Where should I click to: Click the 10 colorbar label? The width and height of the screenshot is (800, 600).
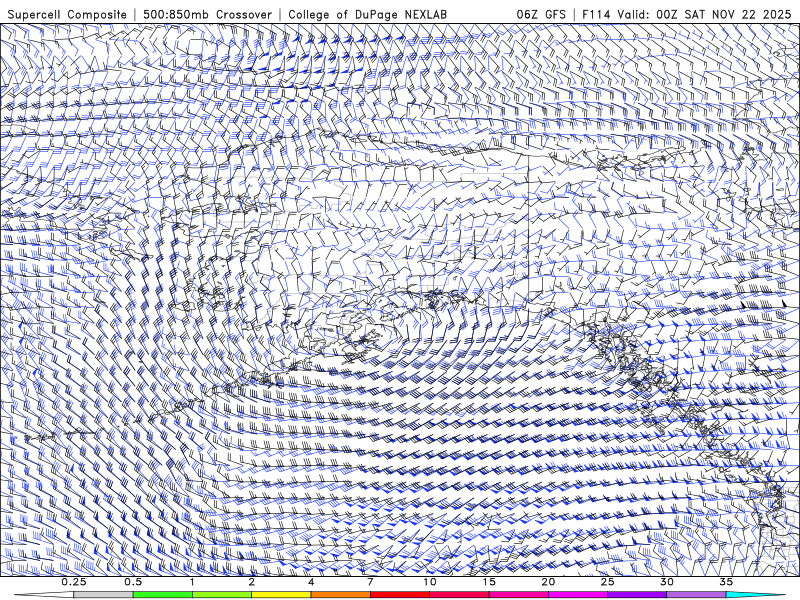[x=430, y=582]
